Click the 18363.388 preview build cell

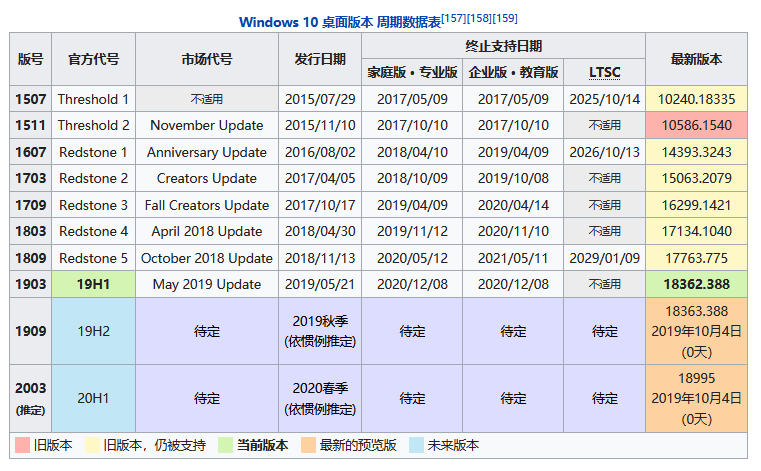pyautogui.click(x=696, y=331)
